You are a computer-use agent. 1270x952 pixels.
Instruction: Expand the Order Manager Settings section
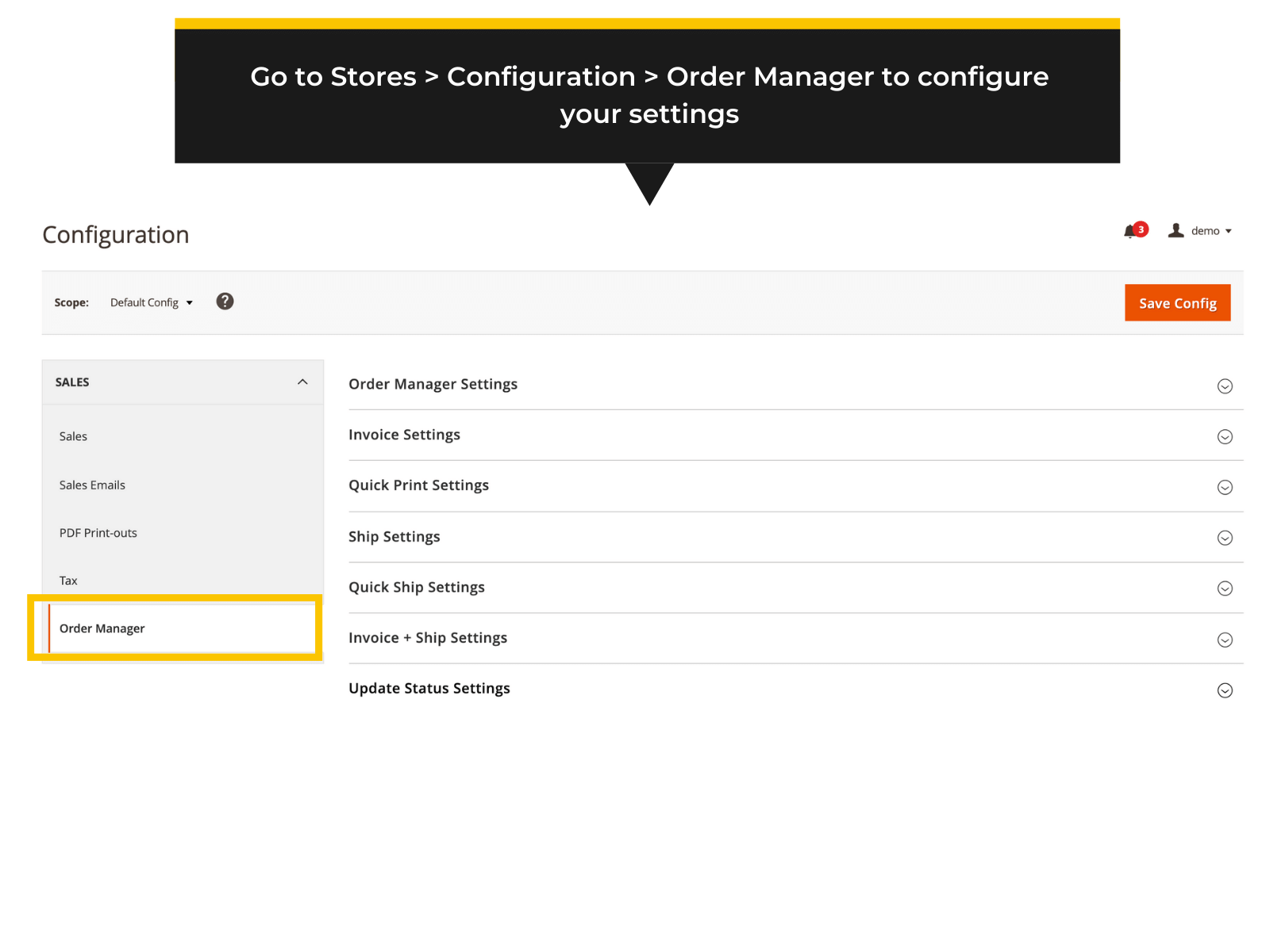1224,386
